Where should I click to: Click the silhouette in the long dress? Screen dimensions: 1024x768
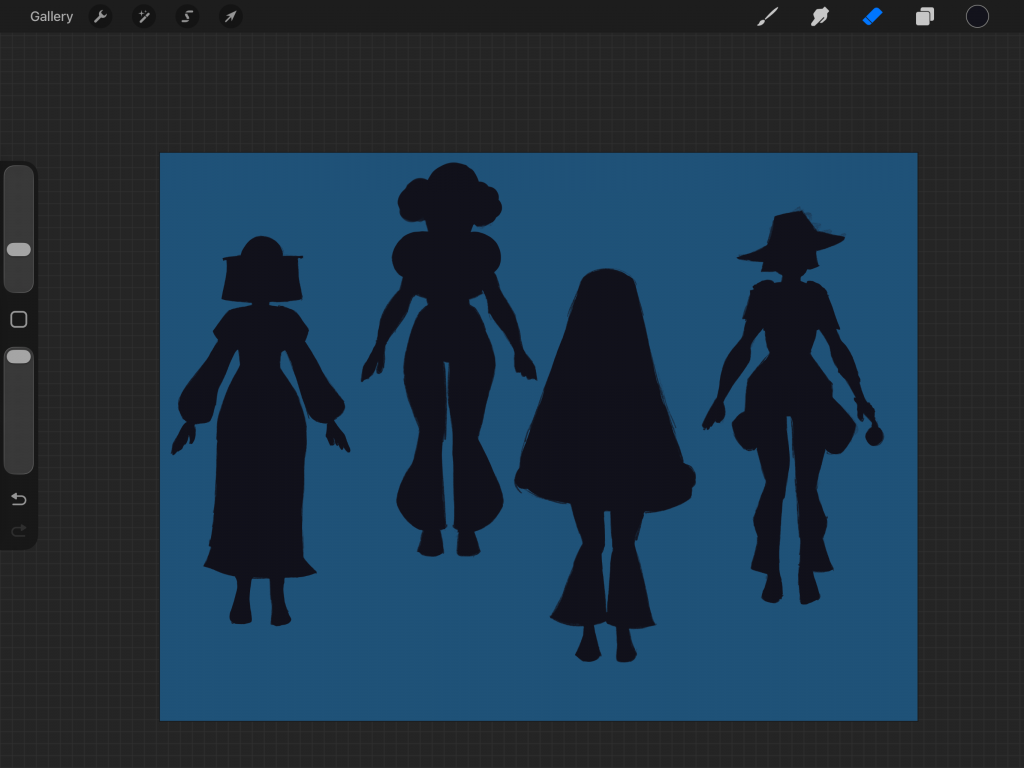point(260,440)
